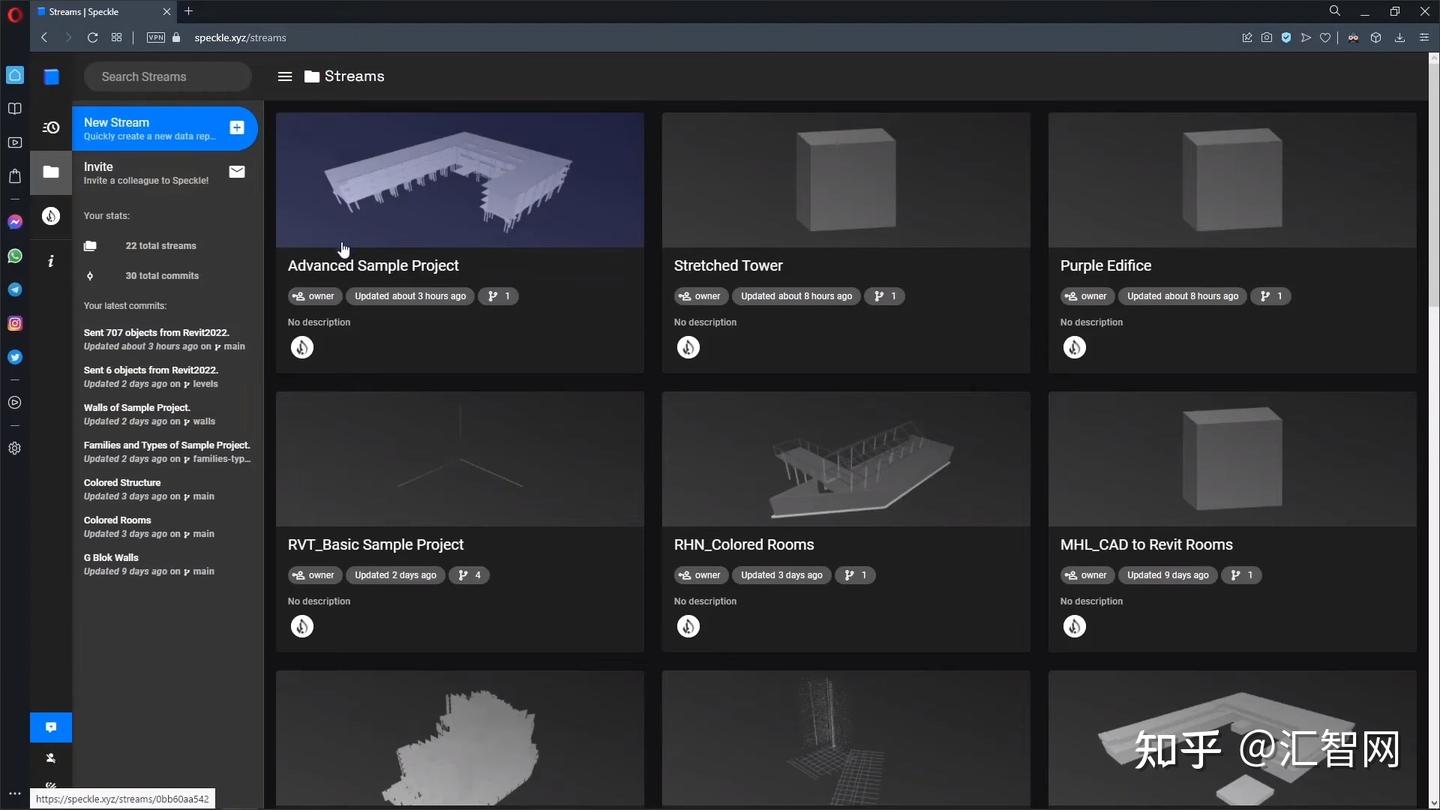Viewport: 1440px width, 810px height.
Task: Click owner chip on Advanced Sample Project
Action: pos(314,296)
